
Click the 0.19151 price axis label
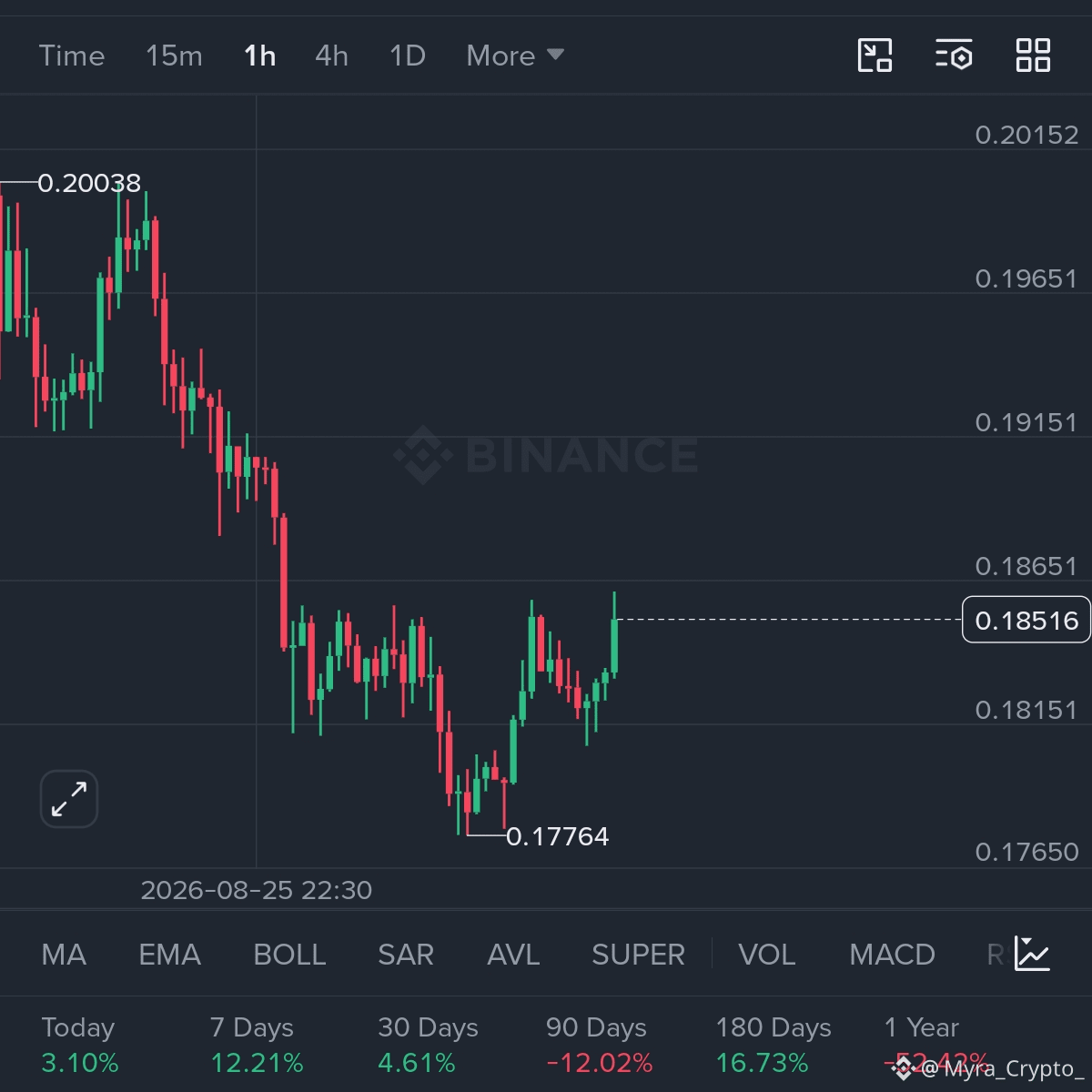tap(1026, 422)
